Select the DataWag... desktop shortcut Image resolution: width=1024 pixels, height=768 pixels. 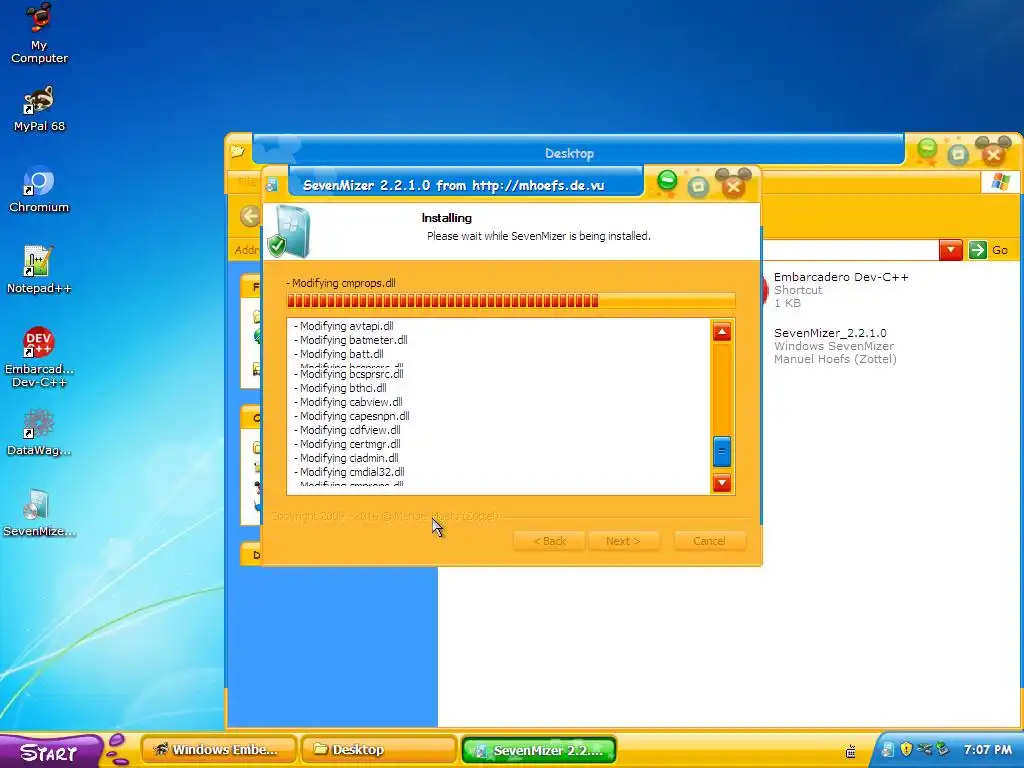point(39,432)
